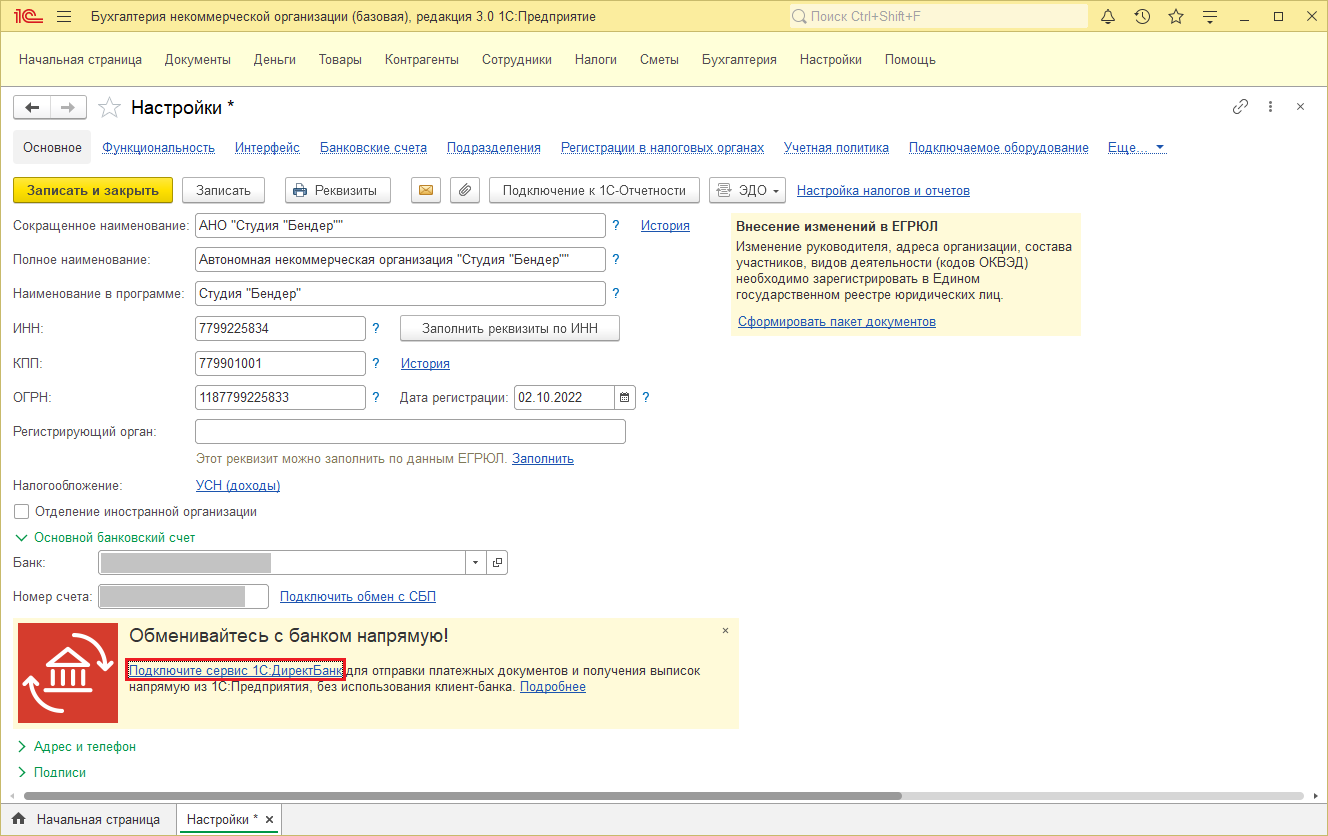Open Настройка налогов и отчетов link
The width and height of the screenshot is (1328, 836).
click(x=883, y=190)
